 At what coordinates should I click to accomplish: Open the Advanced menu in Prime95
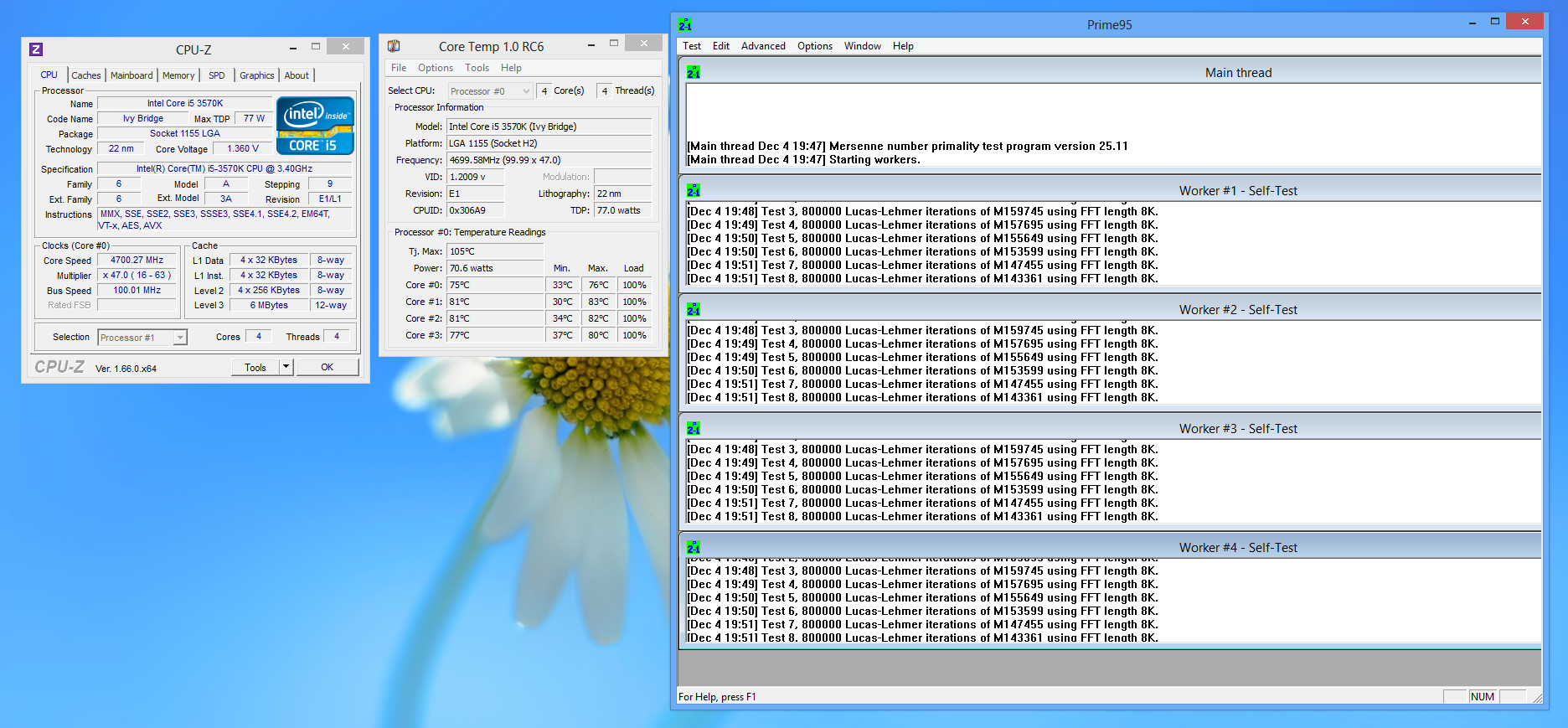[x=763, y=46]
